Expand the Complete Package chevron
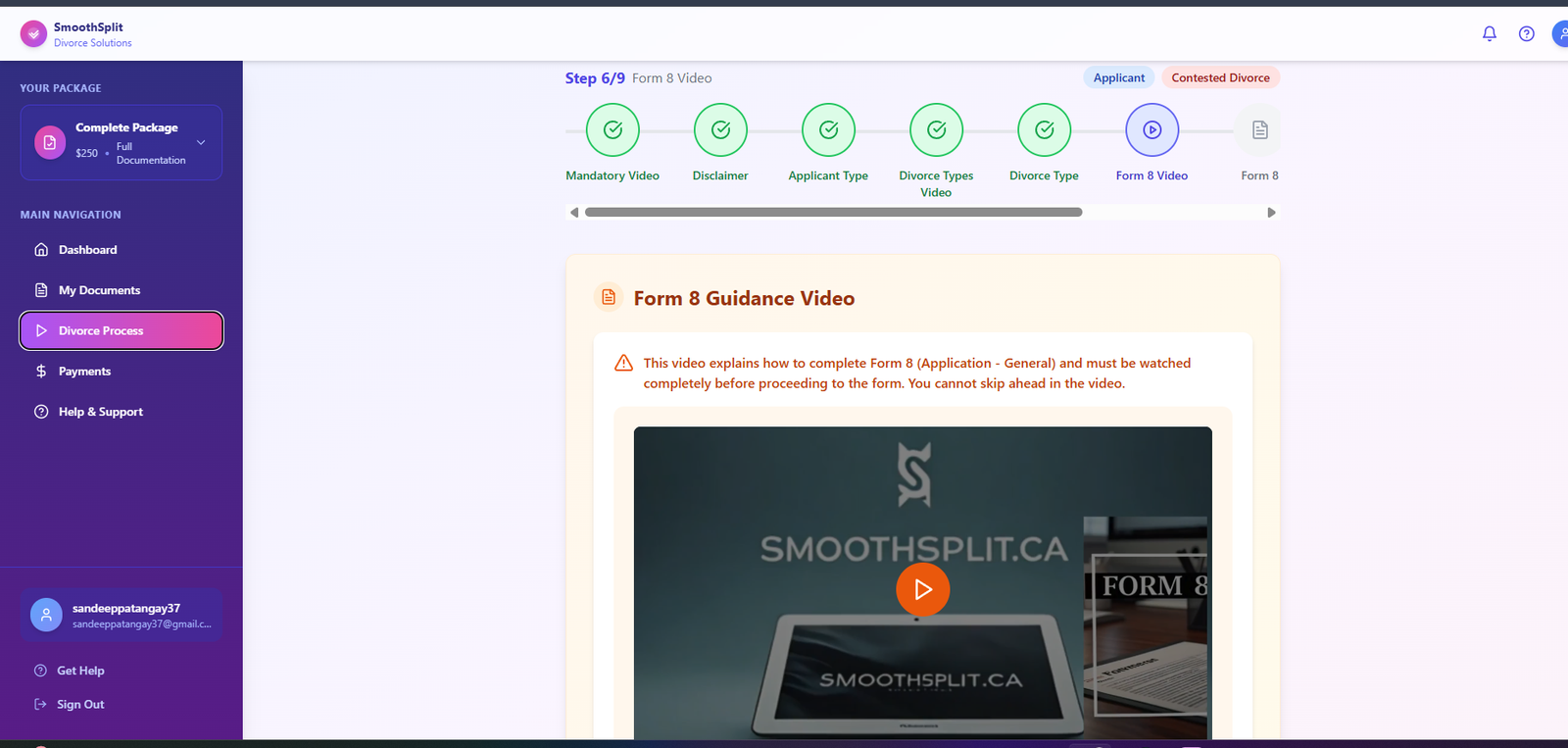Screen dimensions: 1568x748 click(x=201, y=142)
